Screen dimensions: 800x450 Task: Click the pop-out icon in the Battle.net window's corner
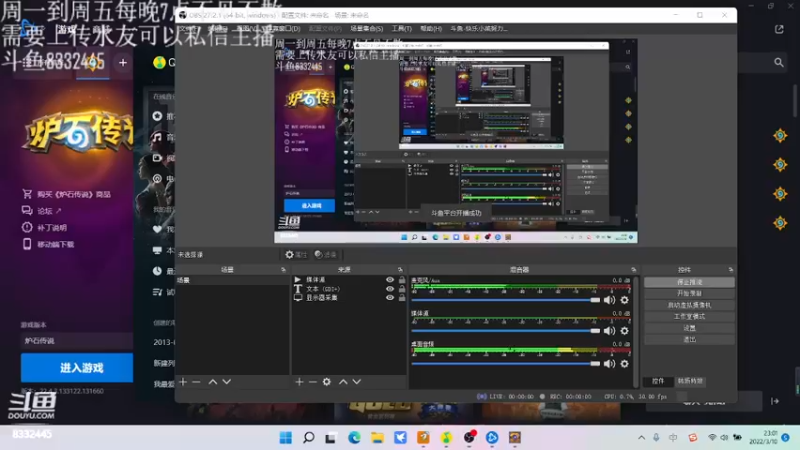[x=779, y=29]
